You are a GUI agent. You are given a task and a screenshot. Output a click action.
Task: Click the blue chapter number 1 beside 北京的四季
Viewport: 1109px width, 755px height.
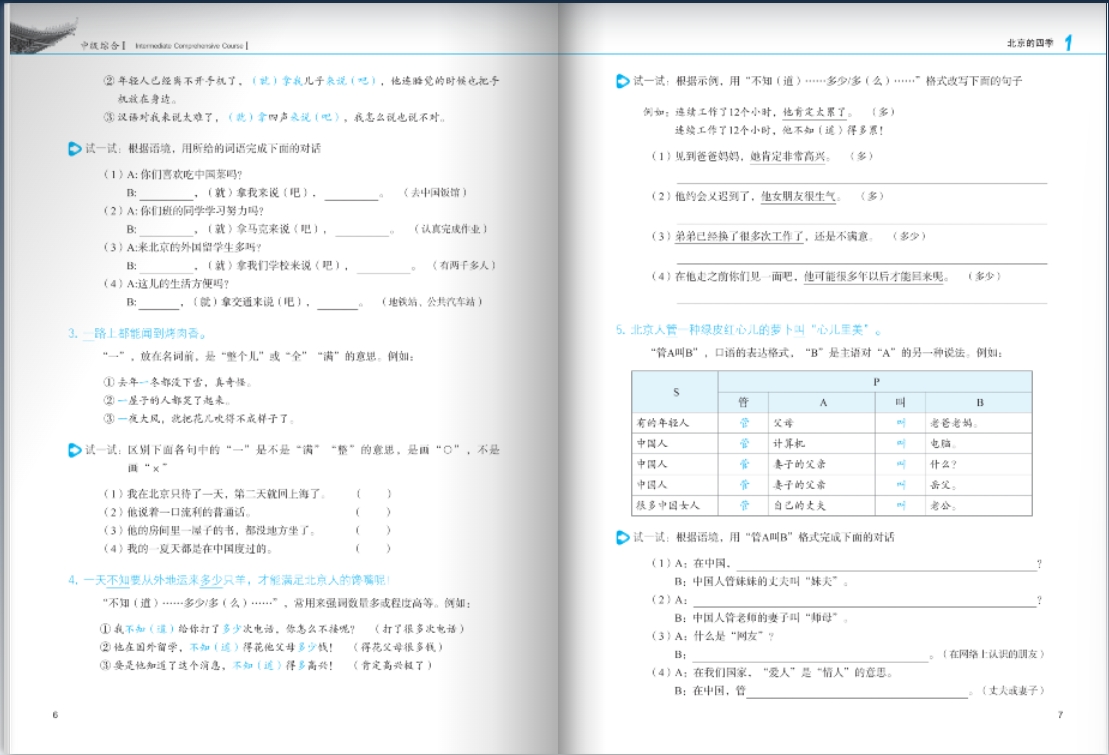click(1069, 42)
